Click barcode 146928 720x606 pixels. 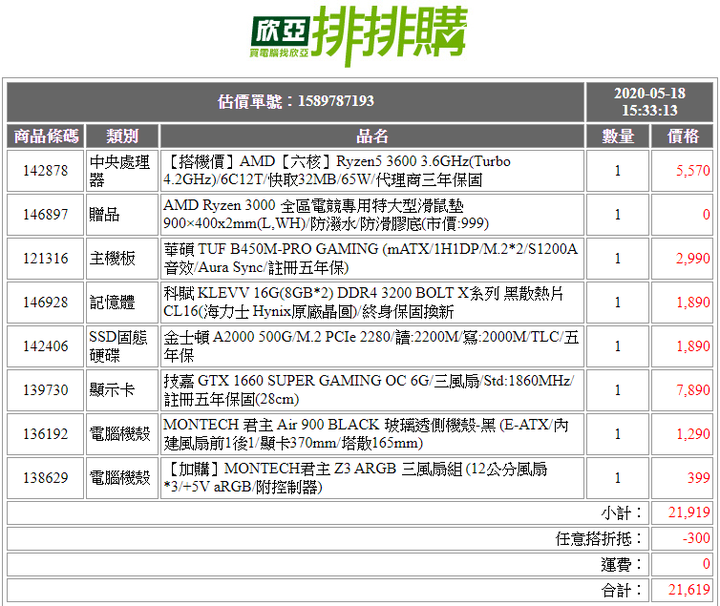(x=46, y=302)
